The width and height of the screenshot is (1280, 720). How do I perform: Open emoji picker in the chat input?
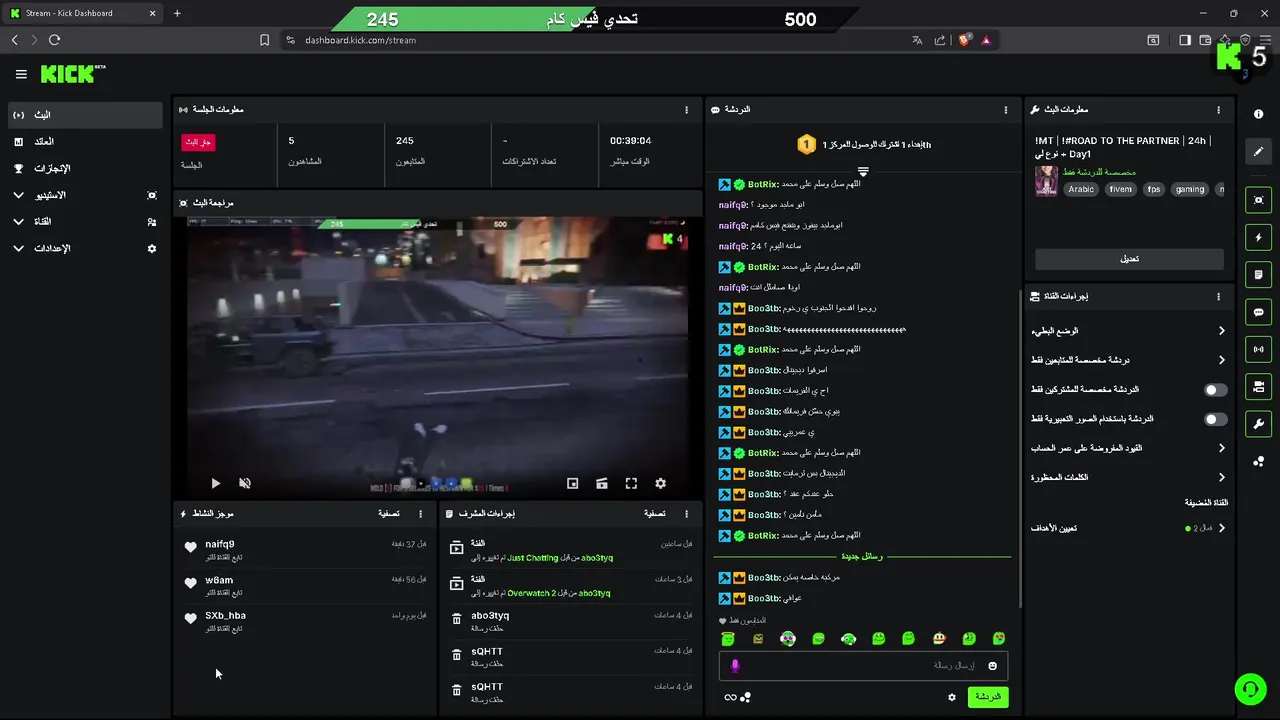coord(992,666)
